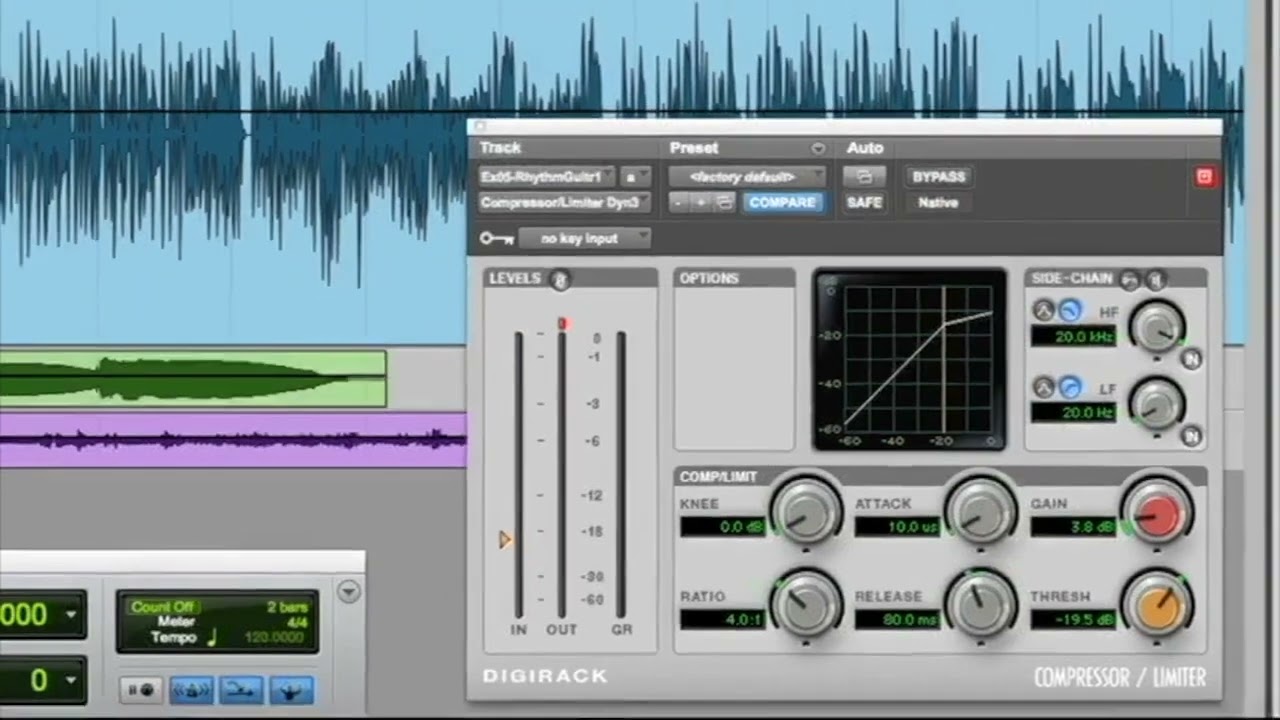Screen dimensions: 1280x720
Task: Toggle the Levels phase invert icon
Action: [560, 279]
